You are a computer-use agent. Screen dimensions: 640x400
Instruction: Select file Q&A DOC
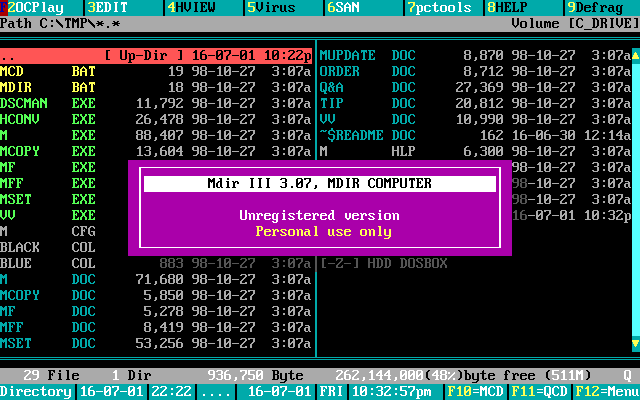point(475,87)
